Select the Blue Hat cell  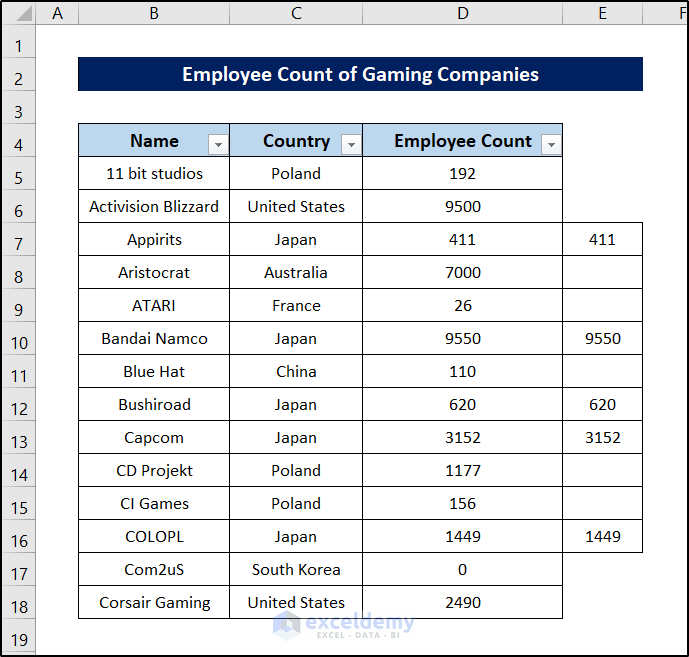click(x=154, y=371)
